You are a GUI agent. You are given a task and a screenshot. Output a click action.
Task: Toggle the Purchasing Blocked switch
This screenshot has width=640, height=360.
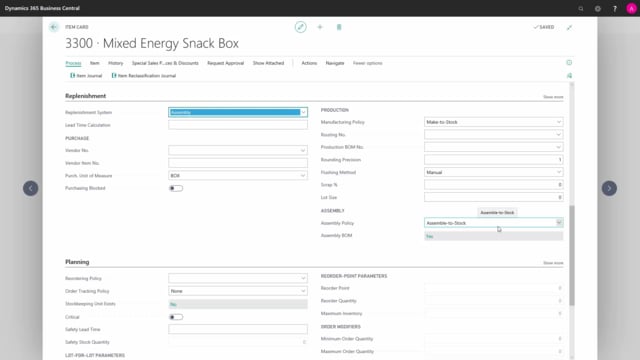176,188
